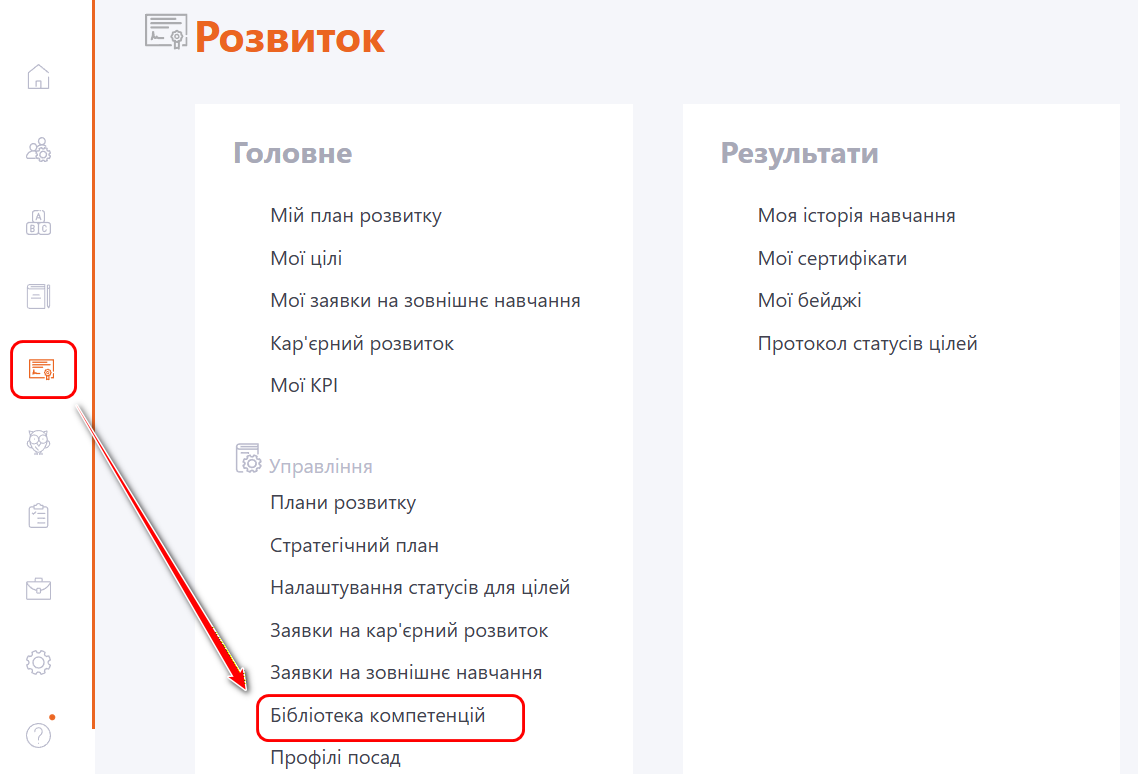Open the certificate Development sidebar icon
Screen dimensions: 1138x774
pos(42,369)
